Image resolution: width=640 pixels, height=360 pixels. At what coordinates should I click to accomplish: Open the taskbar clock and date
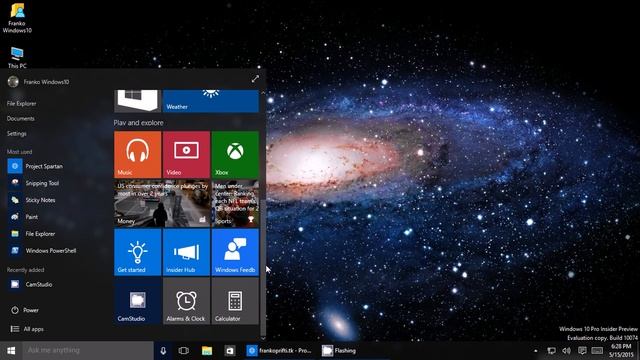click(622, 351)
